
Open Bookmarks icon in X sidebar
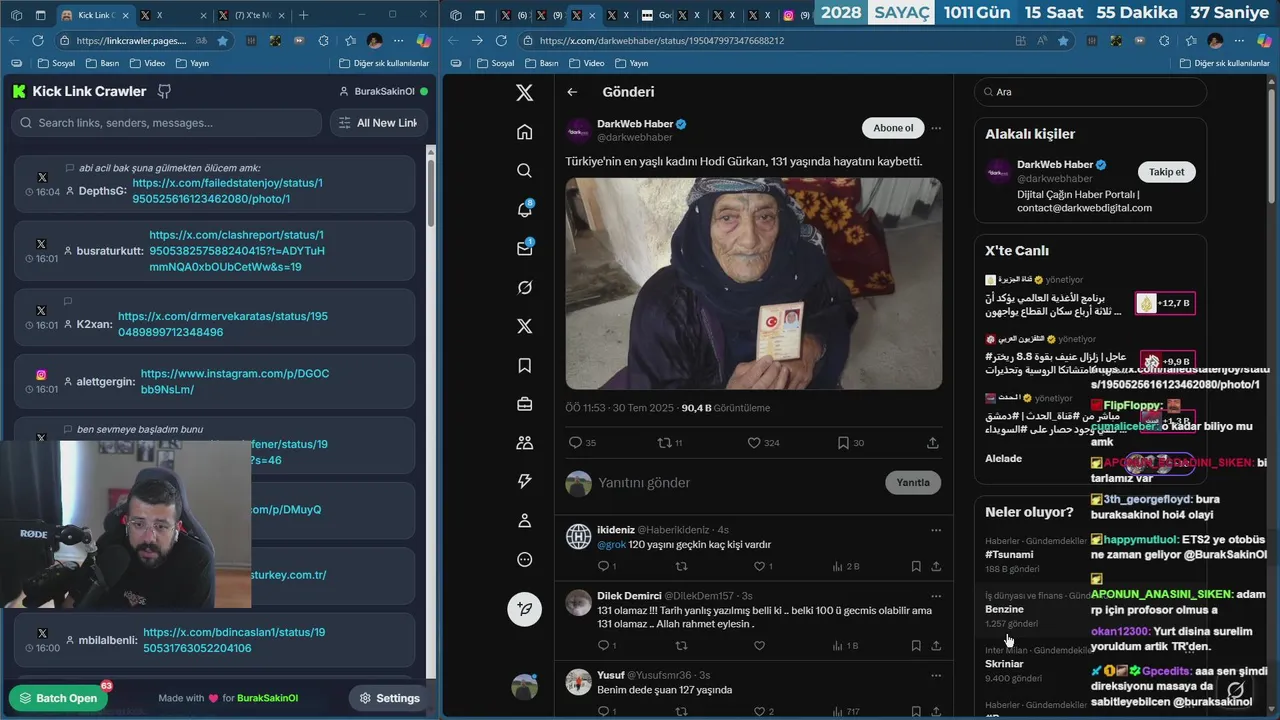coord(524,366)
